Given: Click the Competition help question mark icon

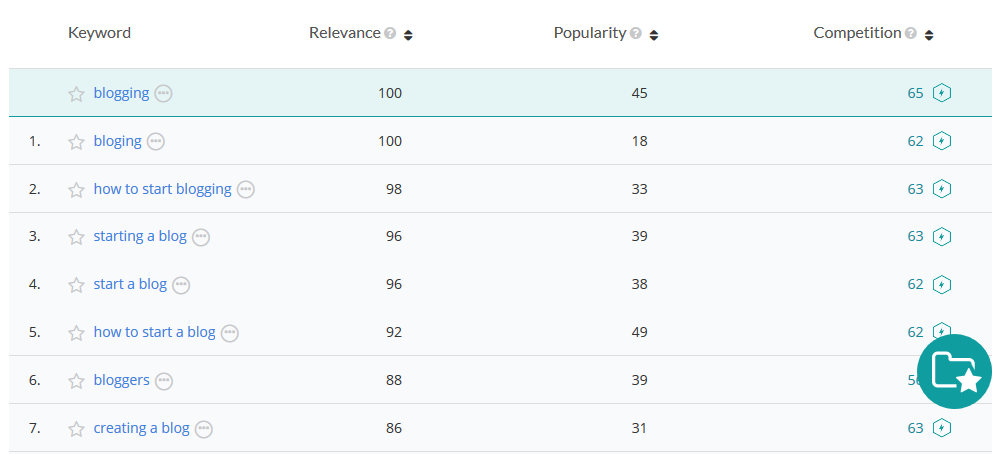Looking at the screenshot, I should pos(911,34).
